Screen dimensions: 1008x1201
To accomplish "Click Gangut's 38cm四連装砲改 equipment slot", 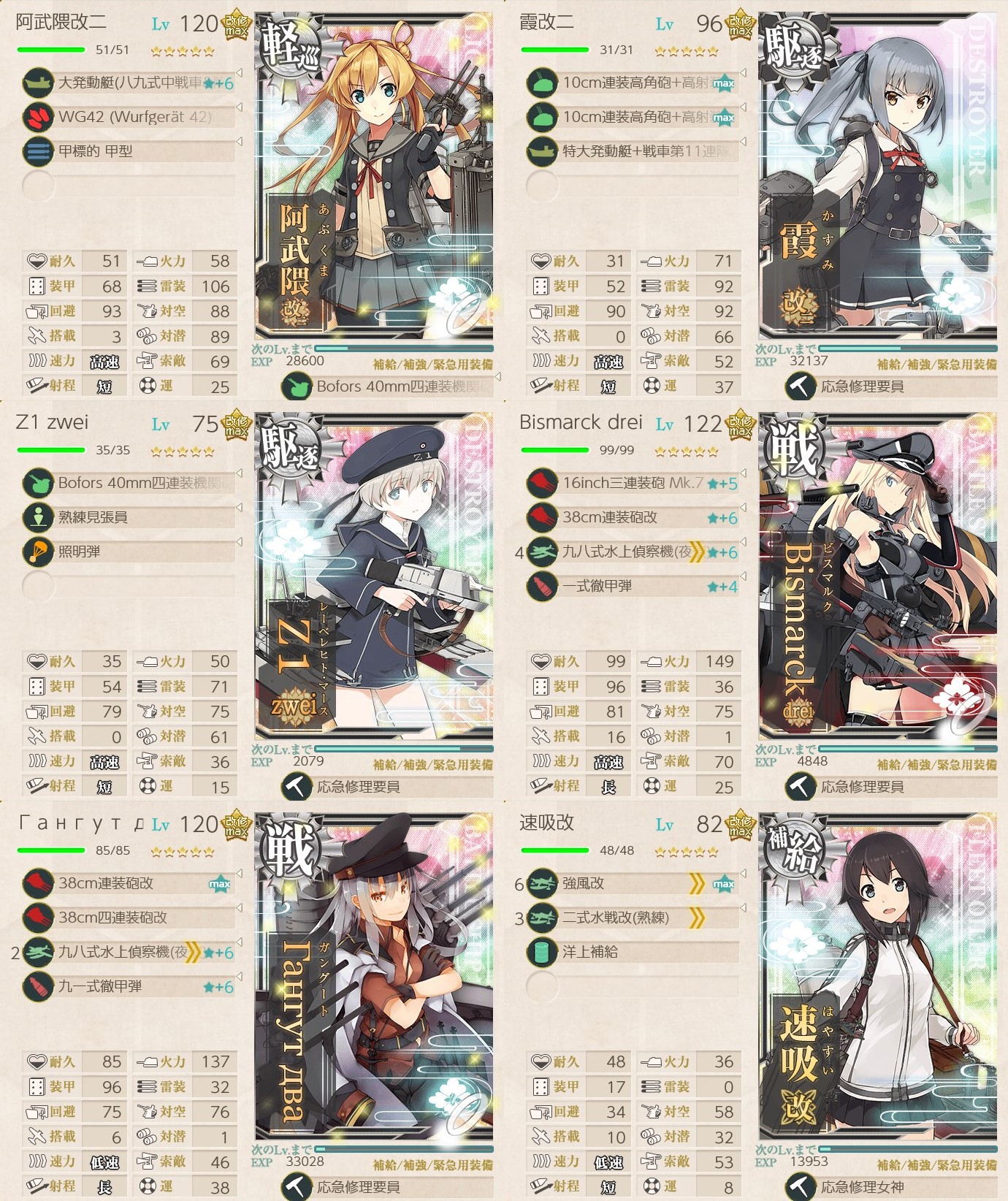I will pyautogui.click(x=129, y=918).
